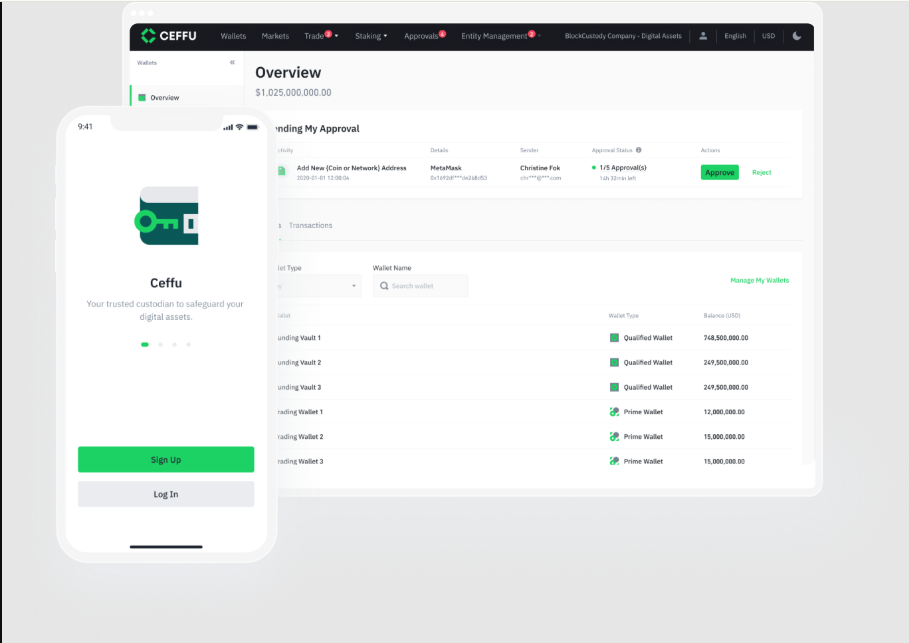The height and width of the screenshot is (643, 909).
Task: Open Wallets in the top navigation bar
Action: pyautogui.click(x=233, y=36)
